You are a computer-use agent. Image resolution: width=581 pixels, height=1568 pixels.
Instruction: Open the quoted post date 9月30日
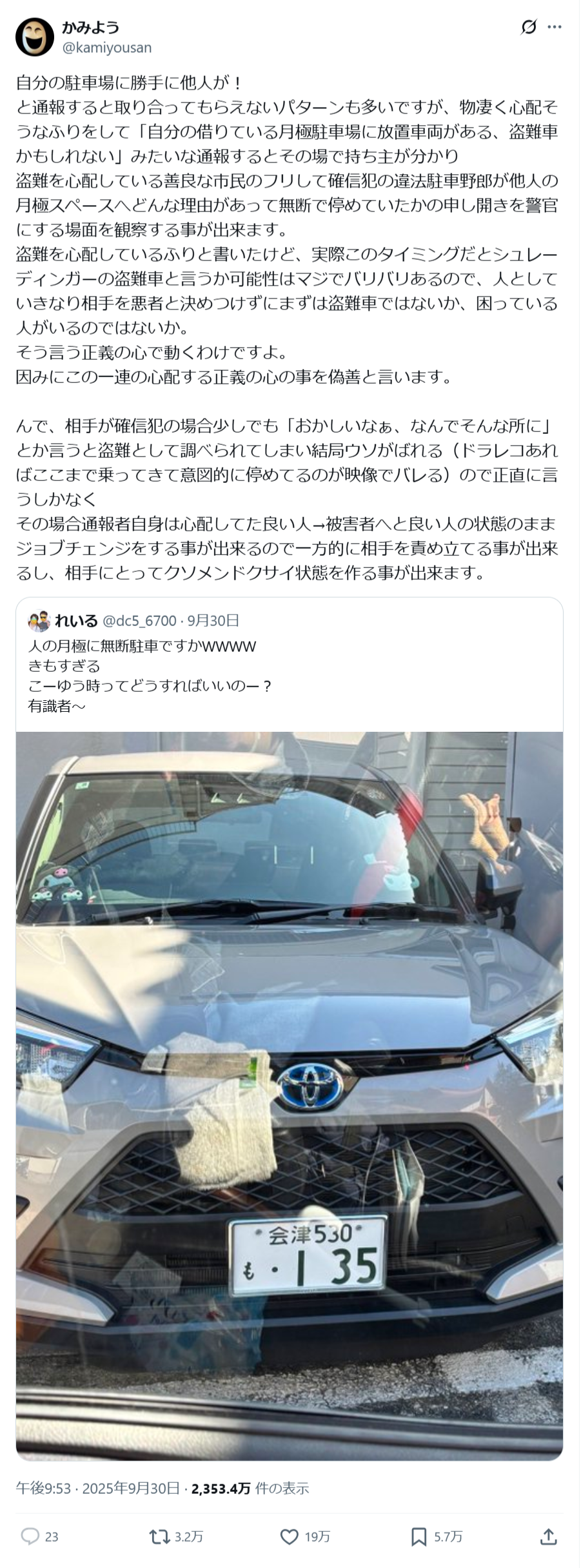click(x=213, y=620)
